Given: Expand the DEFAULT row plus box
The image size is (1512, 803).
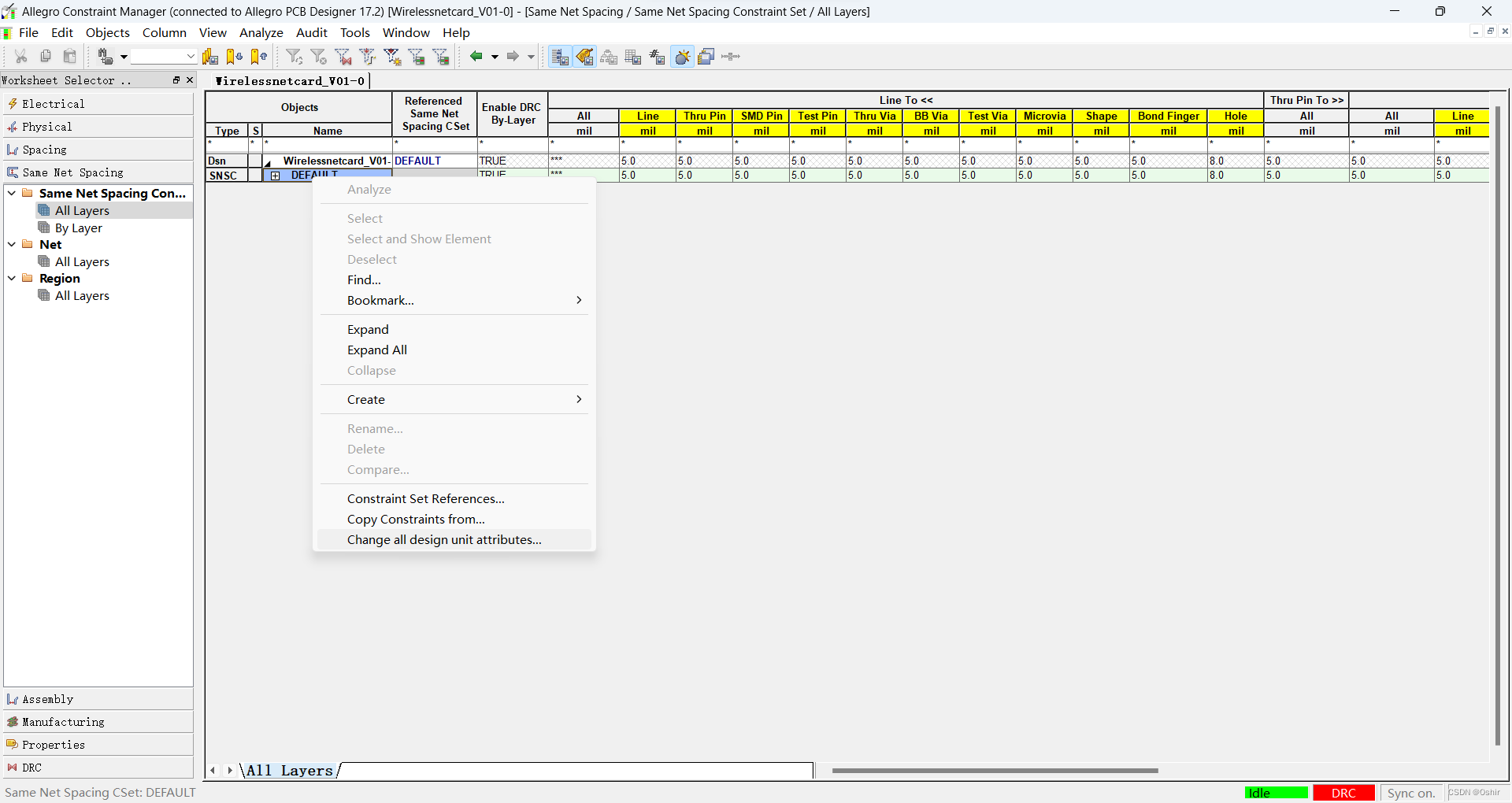Looking at the screenshot, I should point(275,176).
